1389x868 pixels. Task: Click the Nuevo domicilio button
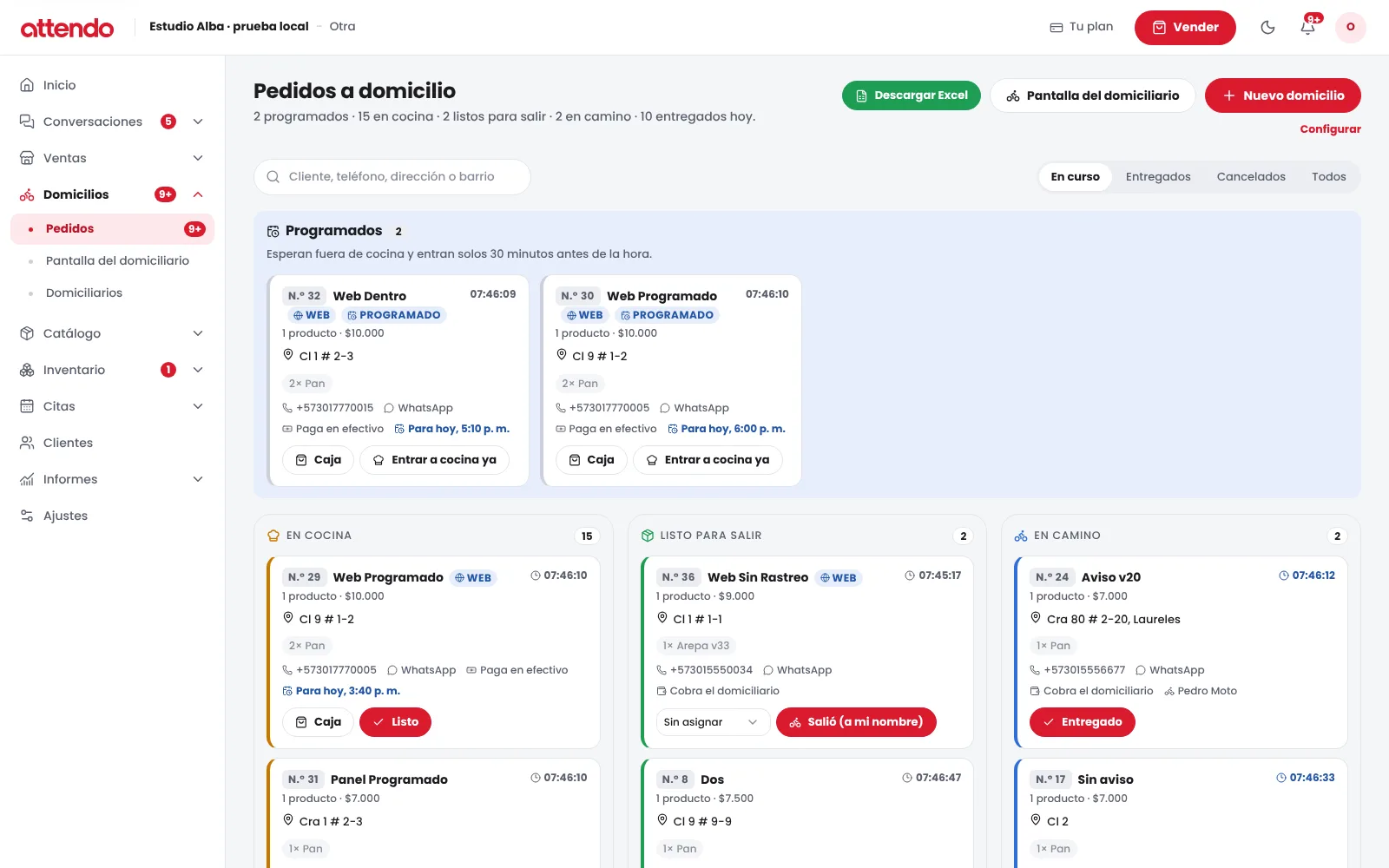point(1283,95)
